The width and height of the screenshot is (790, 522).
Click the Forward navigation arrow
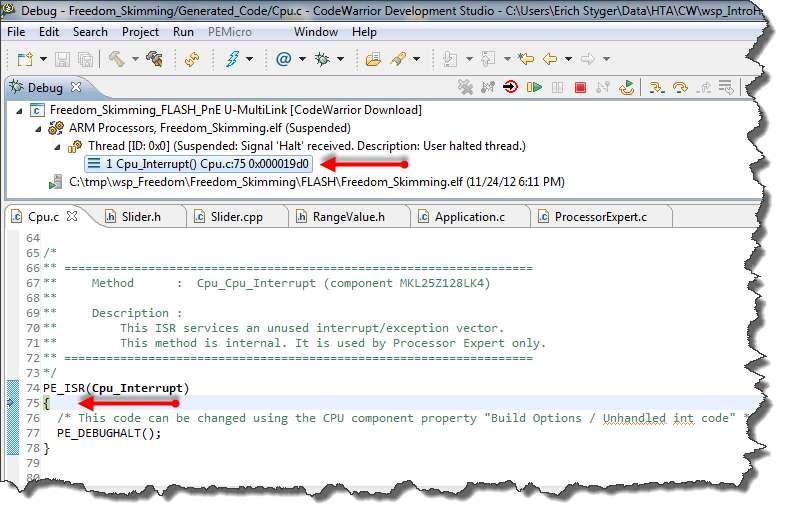588,59
